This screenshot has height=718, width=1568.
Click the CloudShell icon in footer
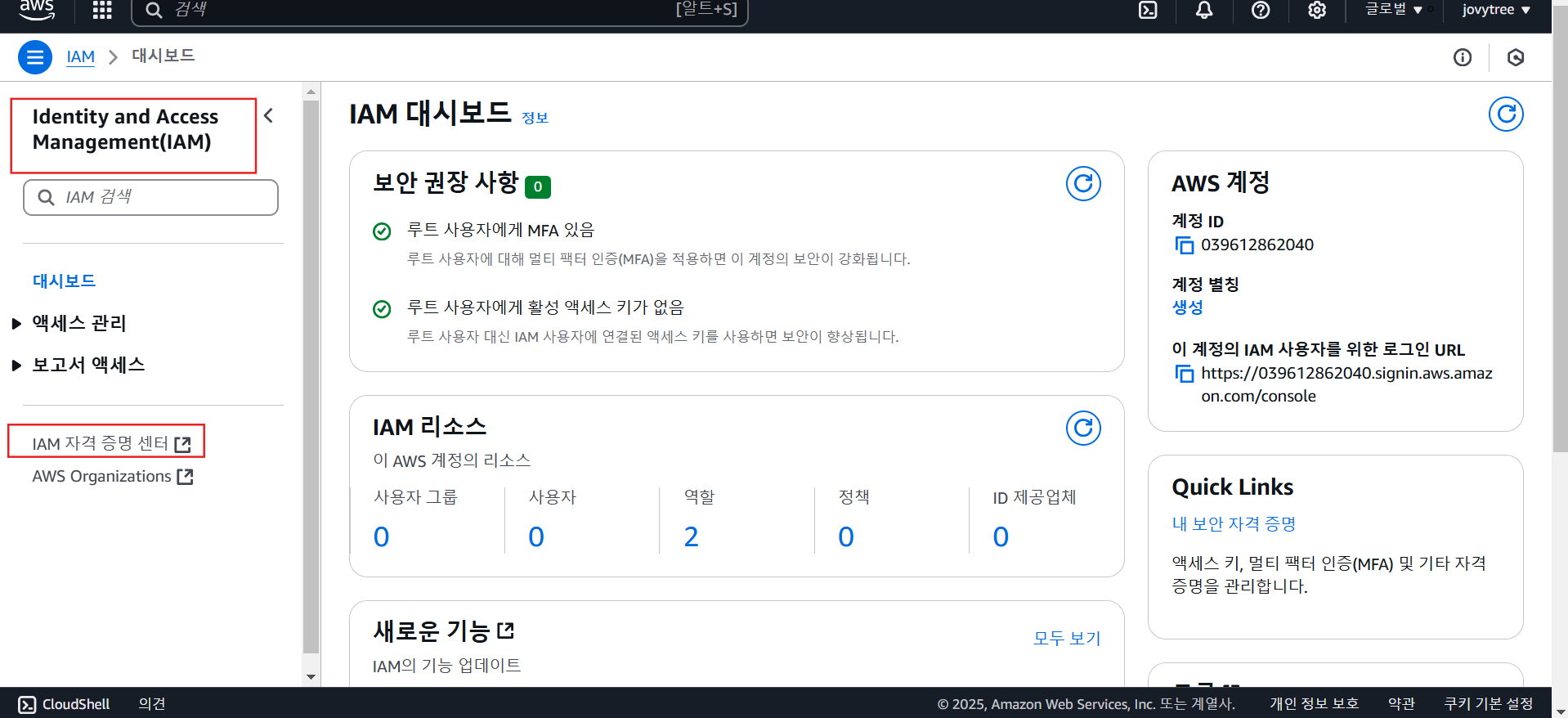(x=27, y=704)
